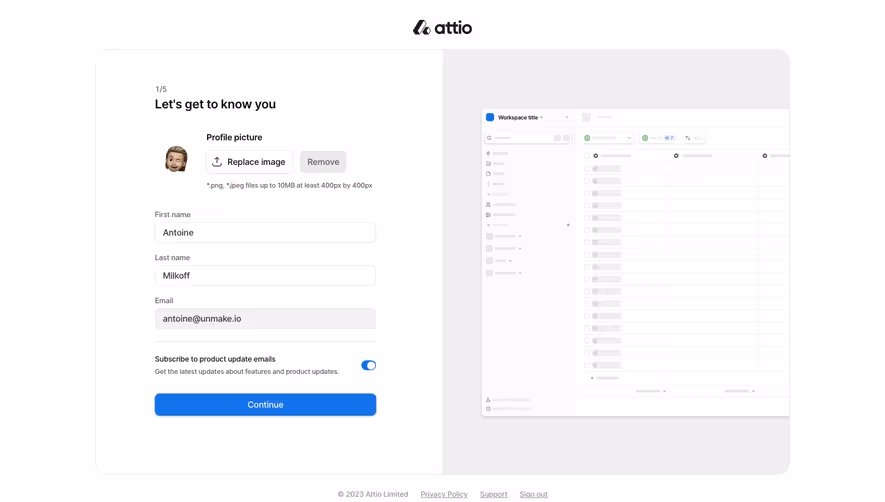Toggle product update emails subscription

[x=369, y=365]
